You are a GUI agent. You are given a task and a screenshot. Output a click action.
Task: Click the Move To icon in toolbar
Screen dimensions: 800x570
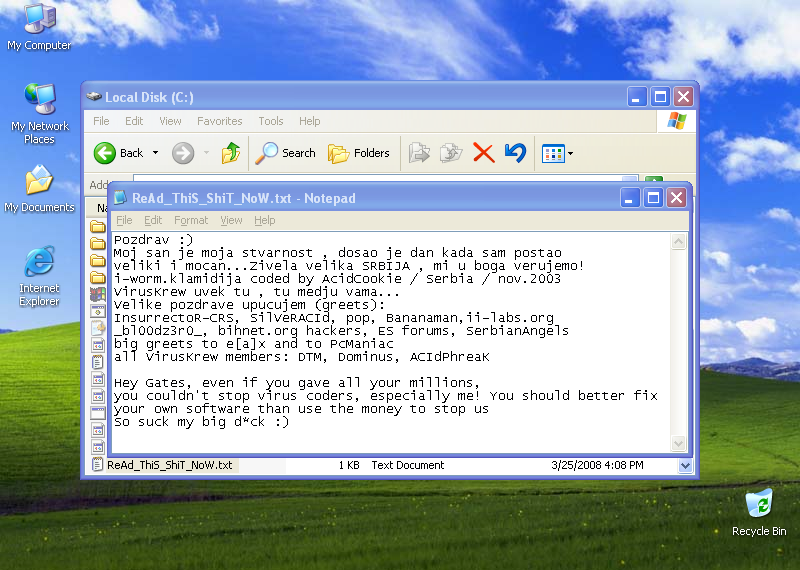click(419, 153)
